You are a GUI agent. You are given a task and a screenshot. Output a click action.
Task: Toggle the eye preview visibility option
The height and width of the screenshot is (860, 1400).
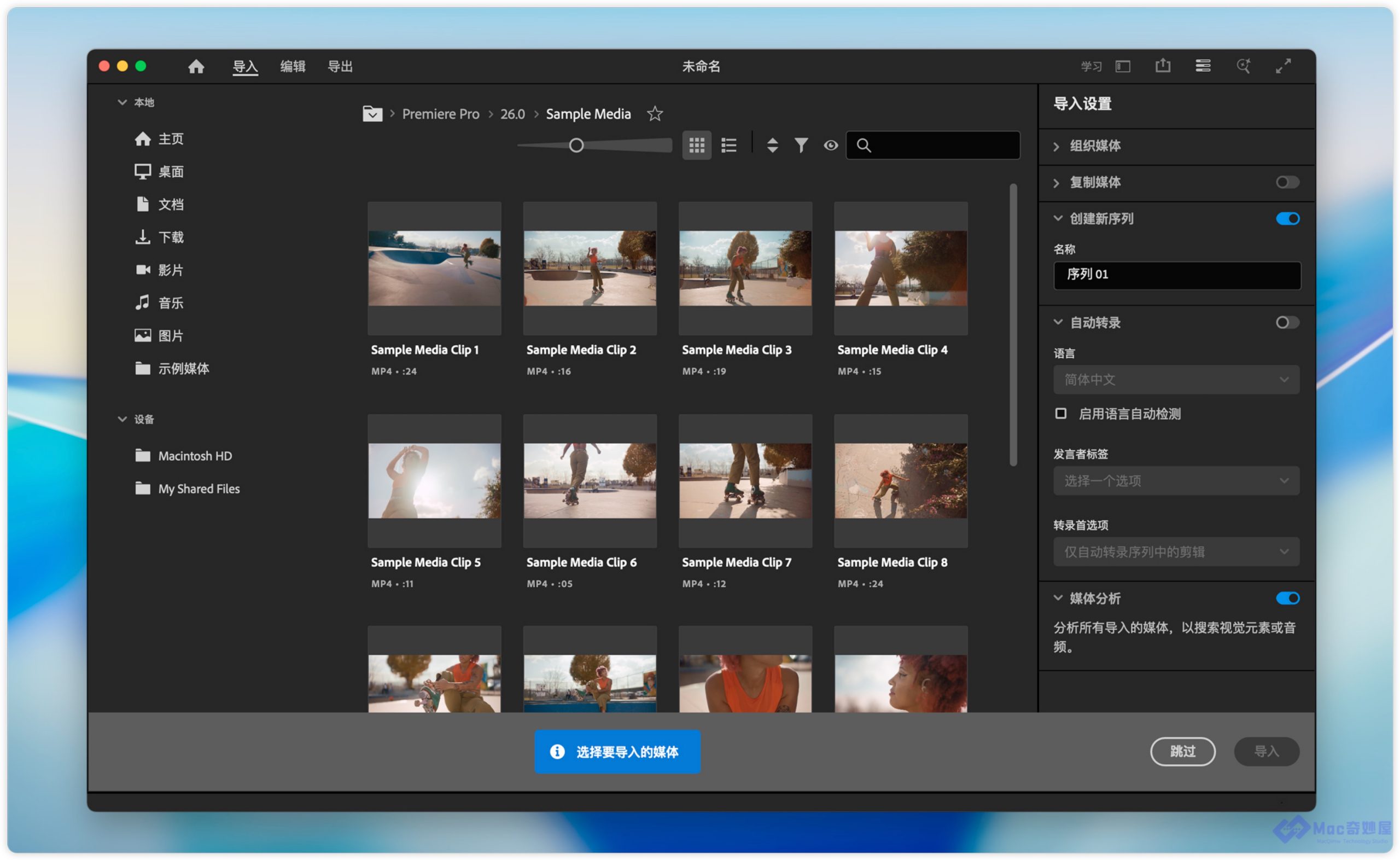[831, 146]
